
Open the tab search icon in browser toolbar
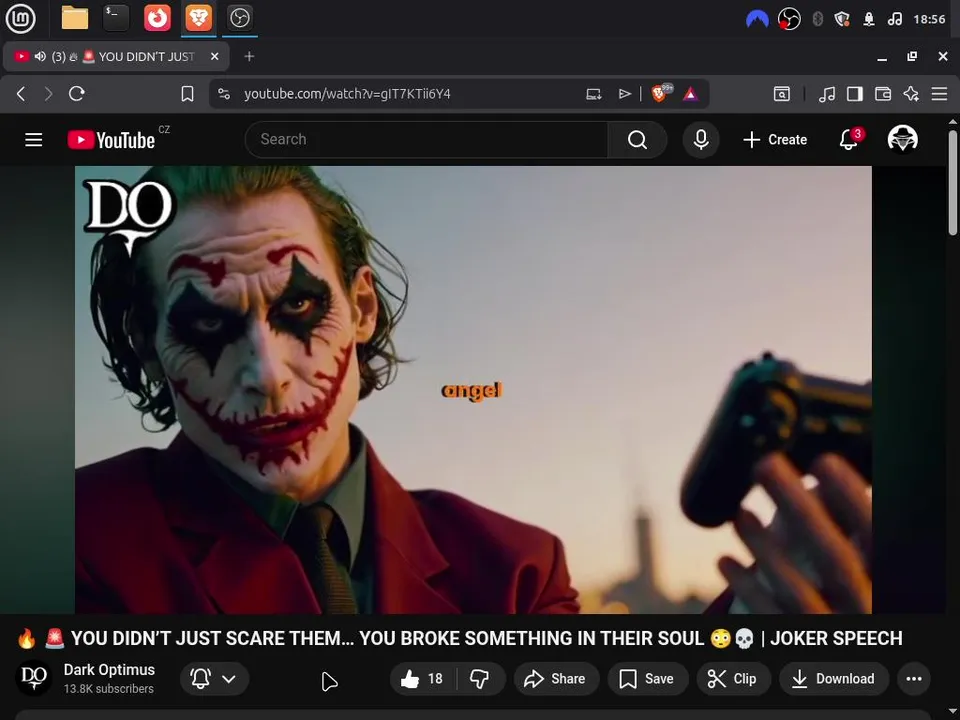[x=782, y=94]
